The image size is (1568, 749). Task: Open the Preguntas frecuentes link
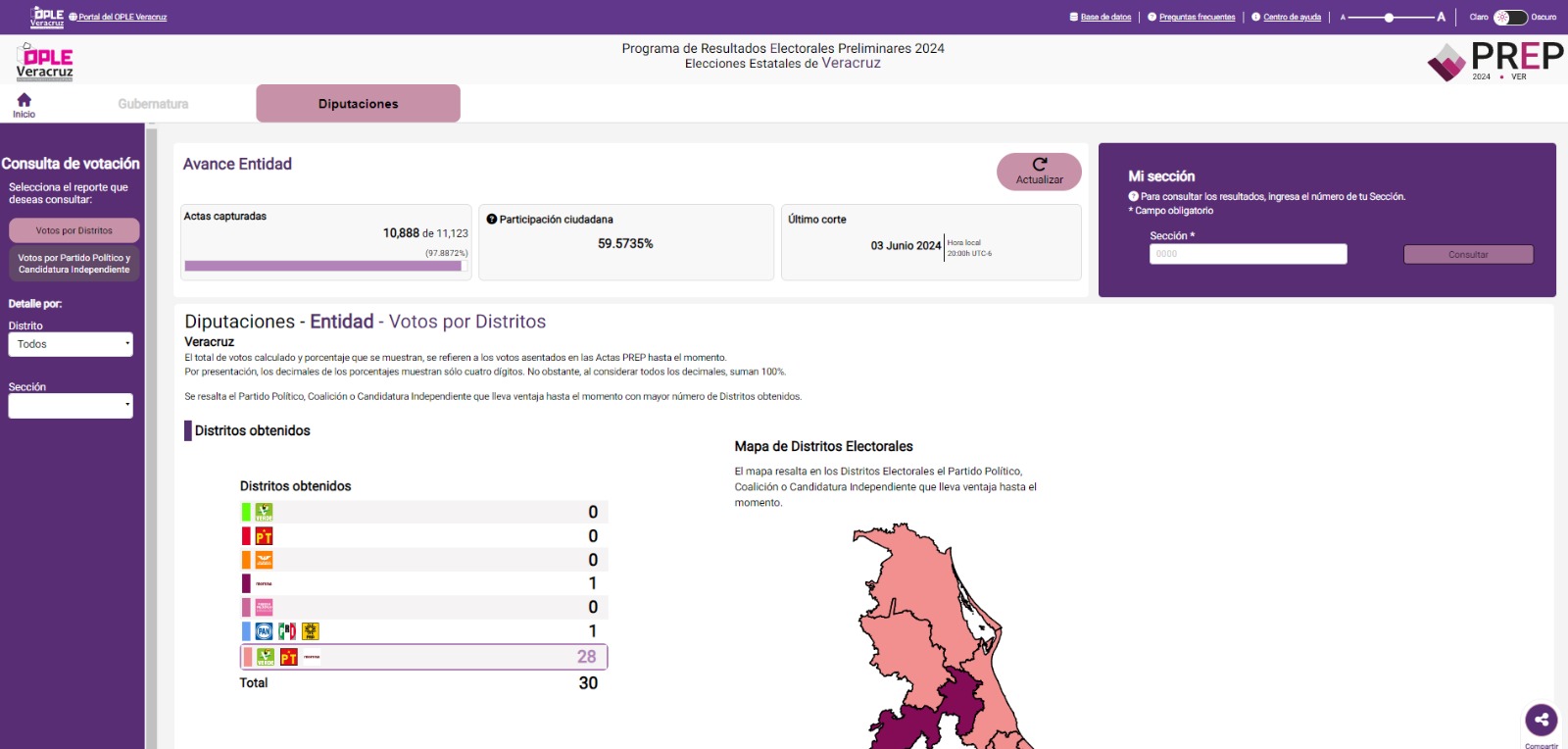pyautogui.click(x=1197, y=17)
